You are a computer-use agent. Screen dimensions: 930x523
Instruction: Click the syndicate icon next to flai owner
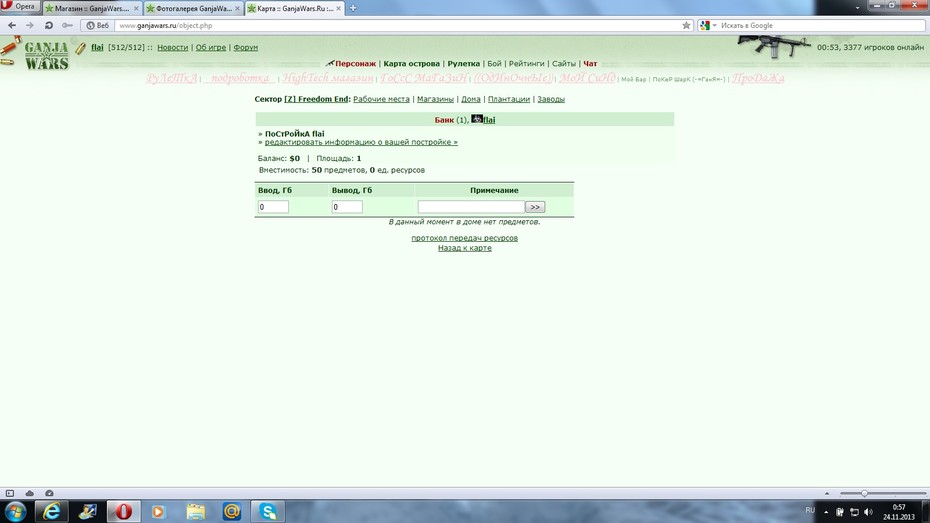click(477, 119)
